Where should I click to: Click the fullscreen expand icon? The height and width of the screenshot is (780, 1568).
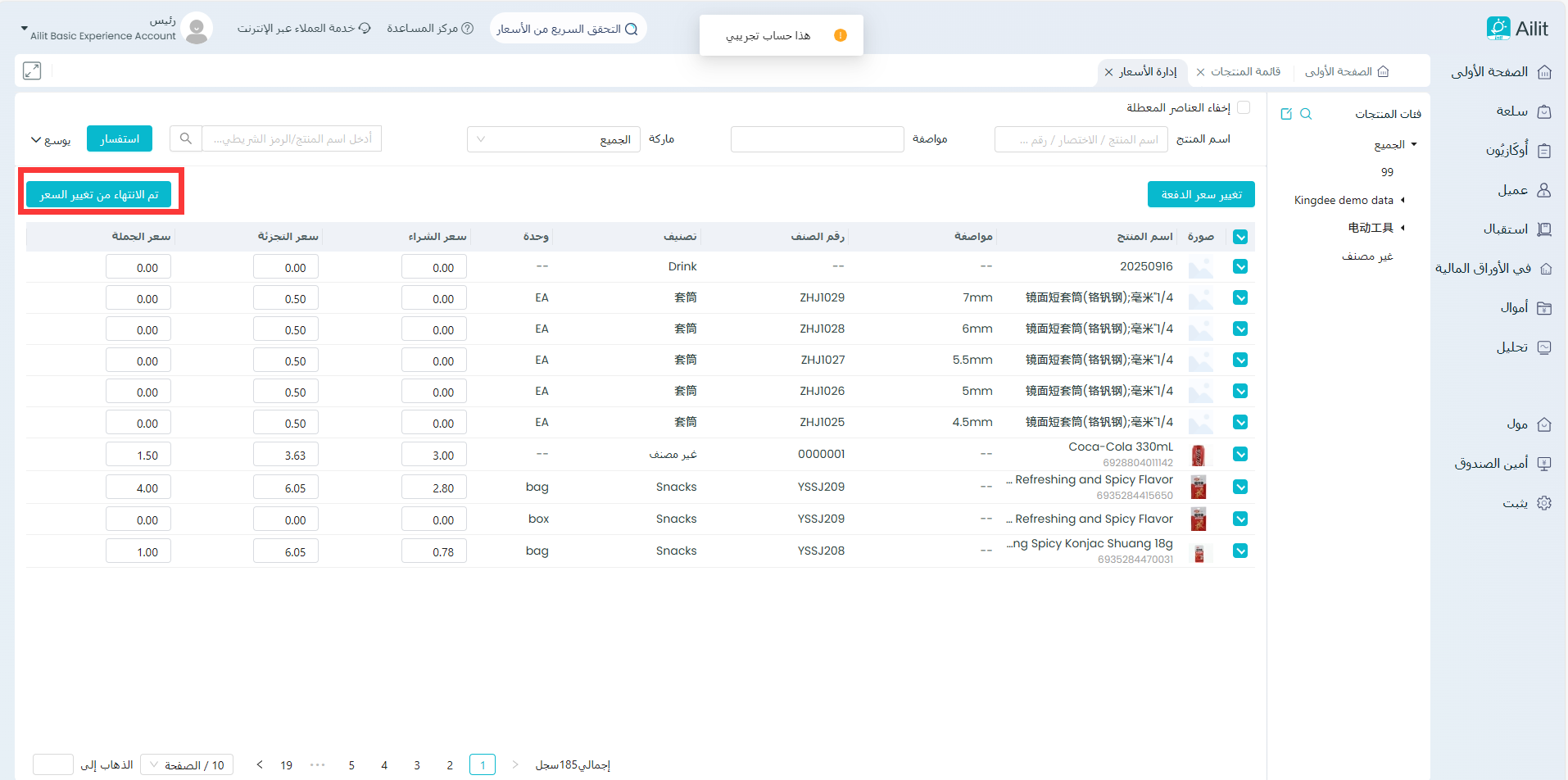click(32, 71)
